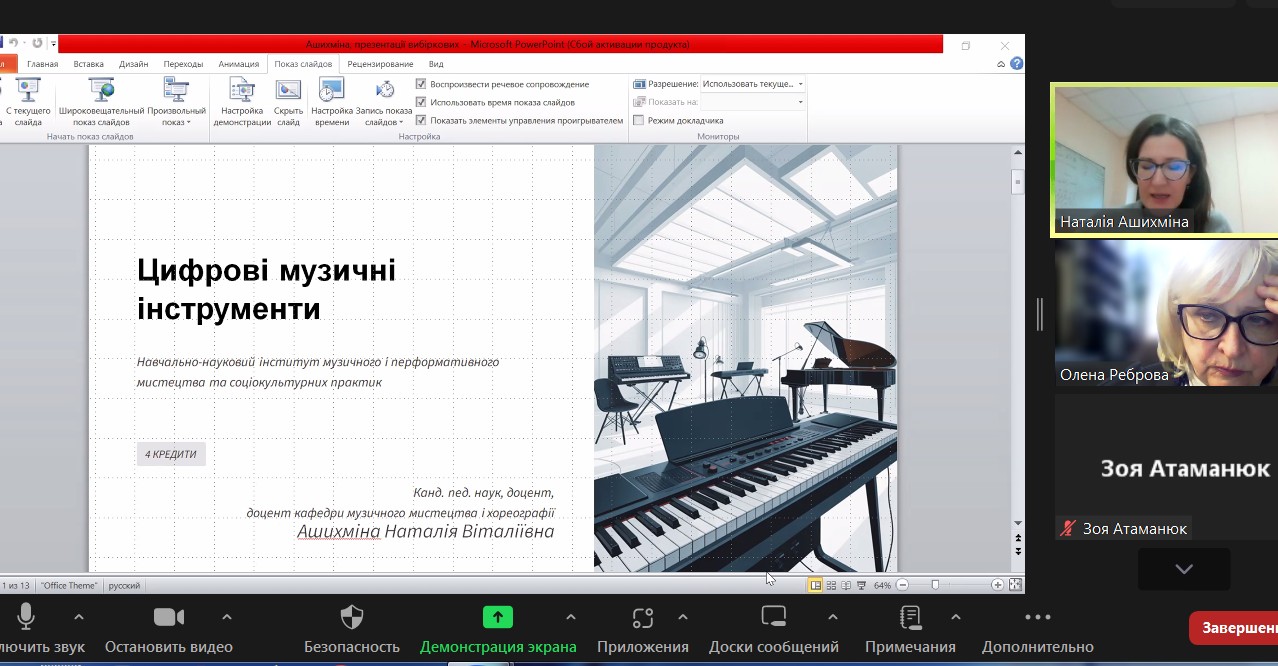Viewport: 1278px width, 666px height.
Task: Enable 'Режим докладчика' presenter view checkbox
Action: pos(639,120)
